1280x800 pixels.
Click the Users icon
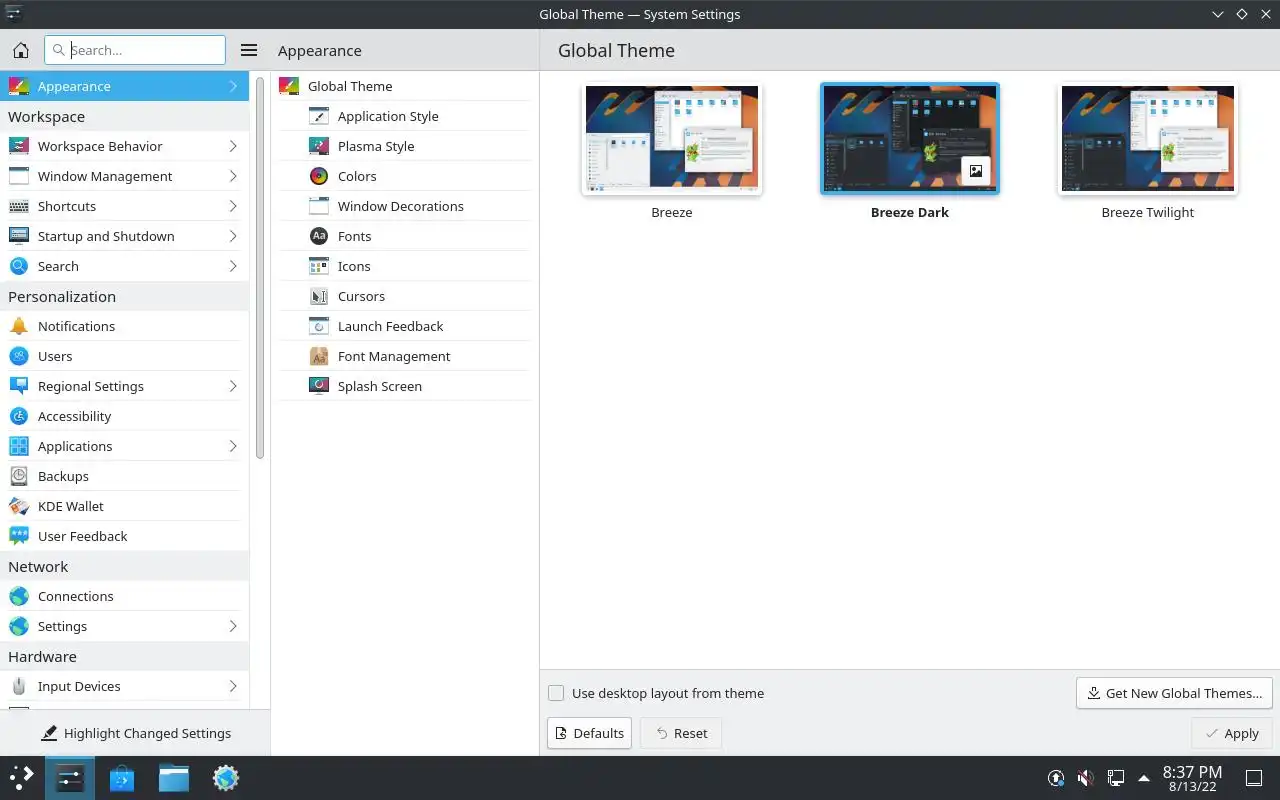(x=19, y=356)
